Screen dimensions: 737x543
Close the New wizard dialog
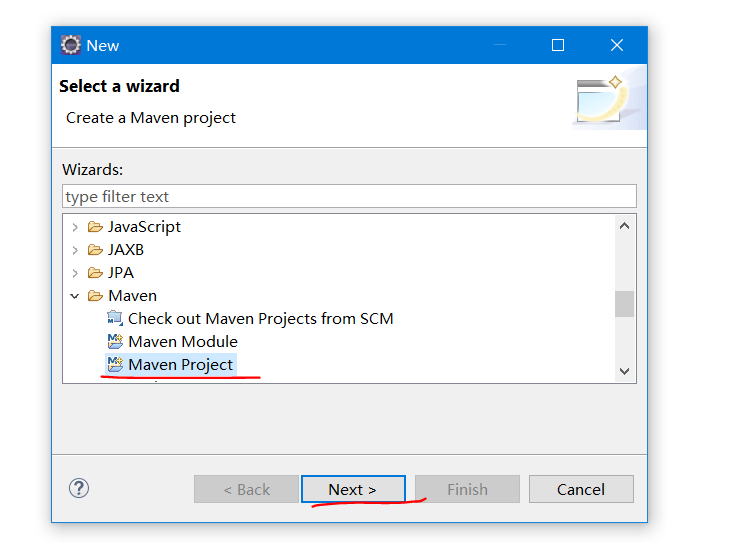(x=617, y=45)
